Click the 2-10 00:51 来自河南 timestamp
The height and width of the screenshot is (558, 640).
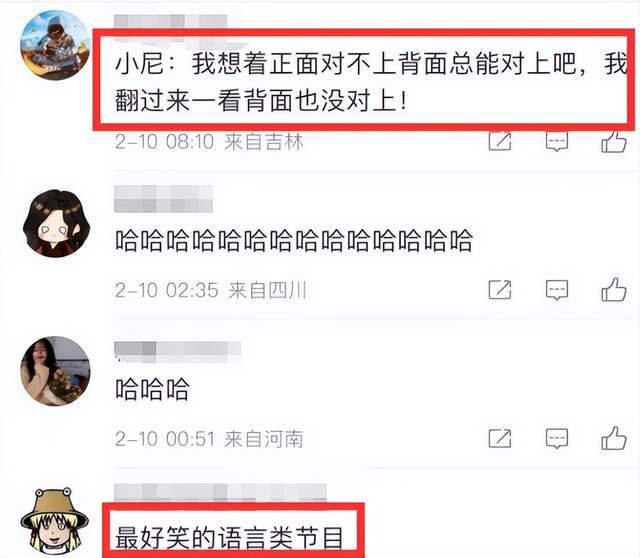point(209,439)
